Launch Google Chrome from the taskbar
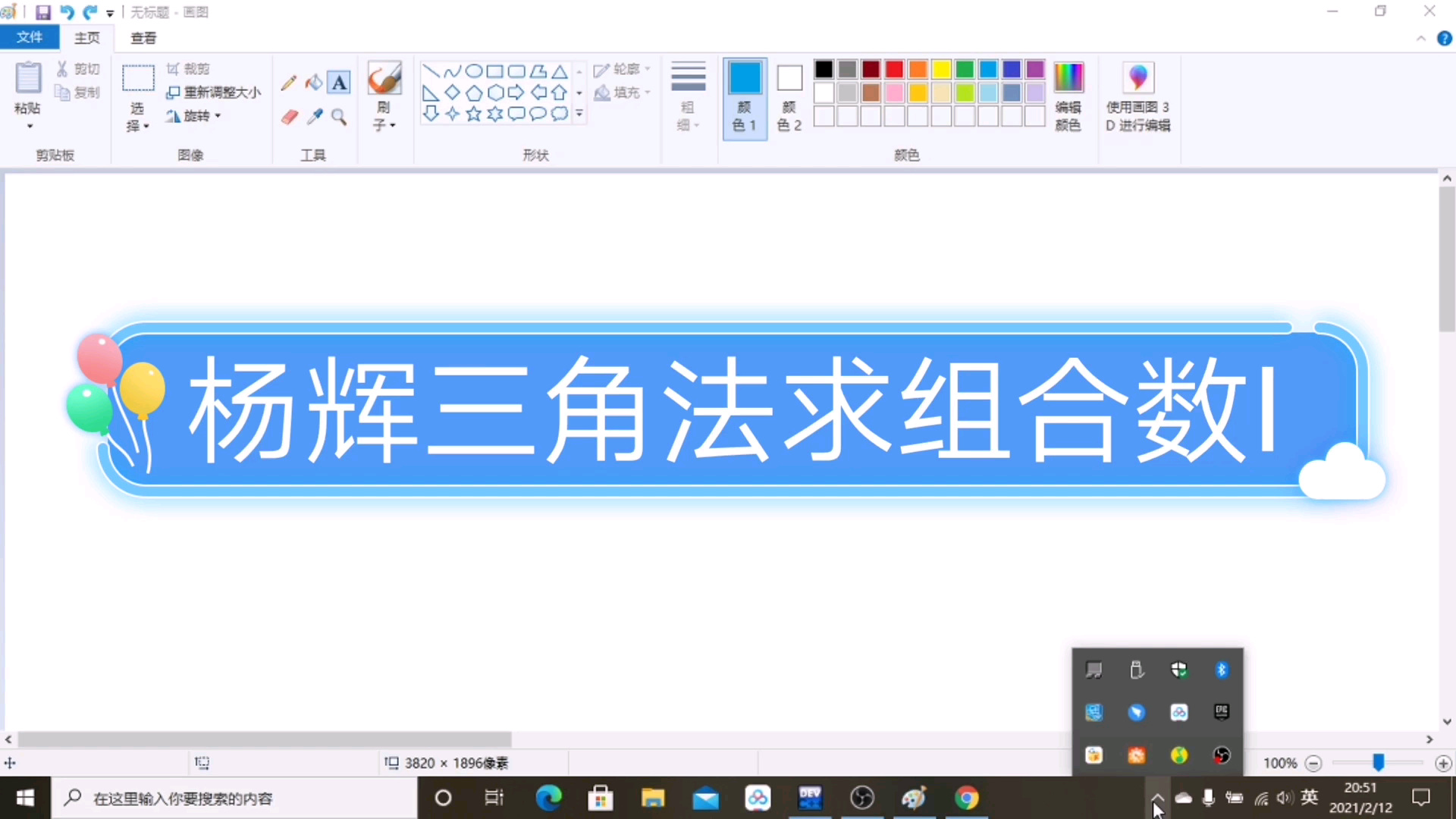This screenshot has height=819, width=1456. (x=966, y=798)
